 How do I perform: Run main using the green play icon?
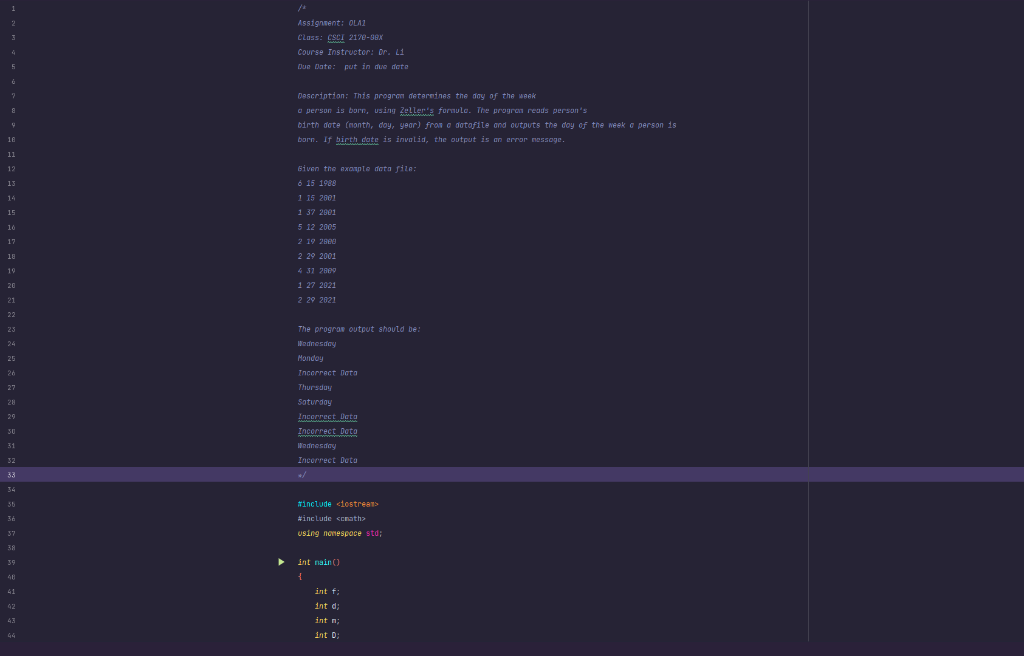[282, 562]
